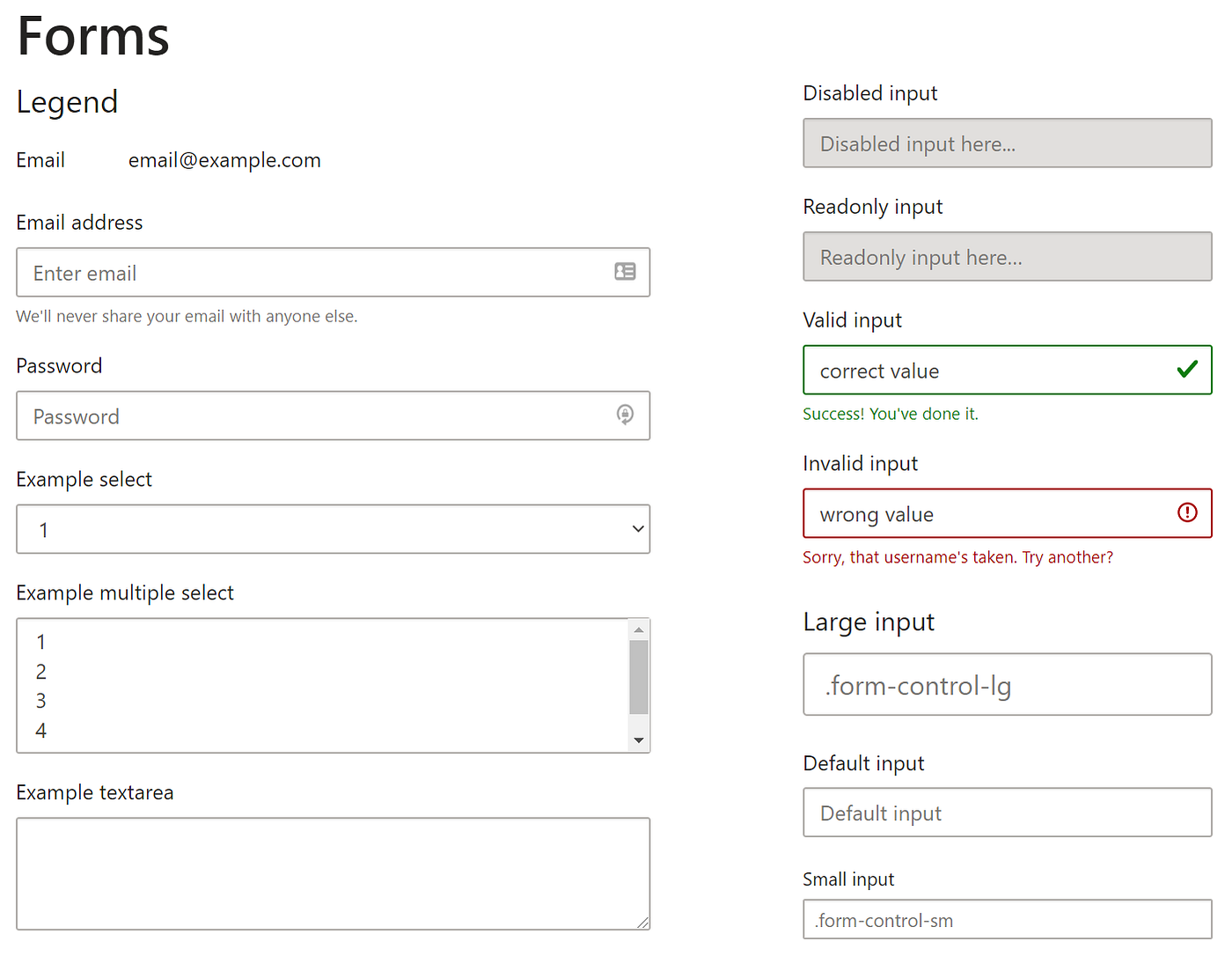Open the Example select dropdown
The width and height of the screenshot is (1232, 956).
pyautogui.click(x=334, y=529)
